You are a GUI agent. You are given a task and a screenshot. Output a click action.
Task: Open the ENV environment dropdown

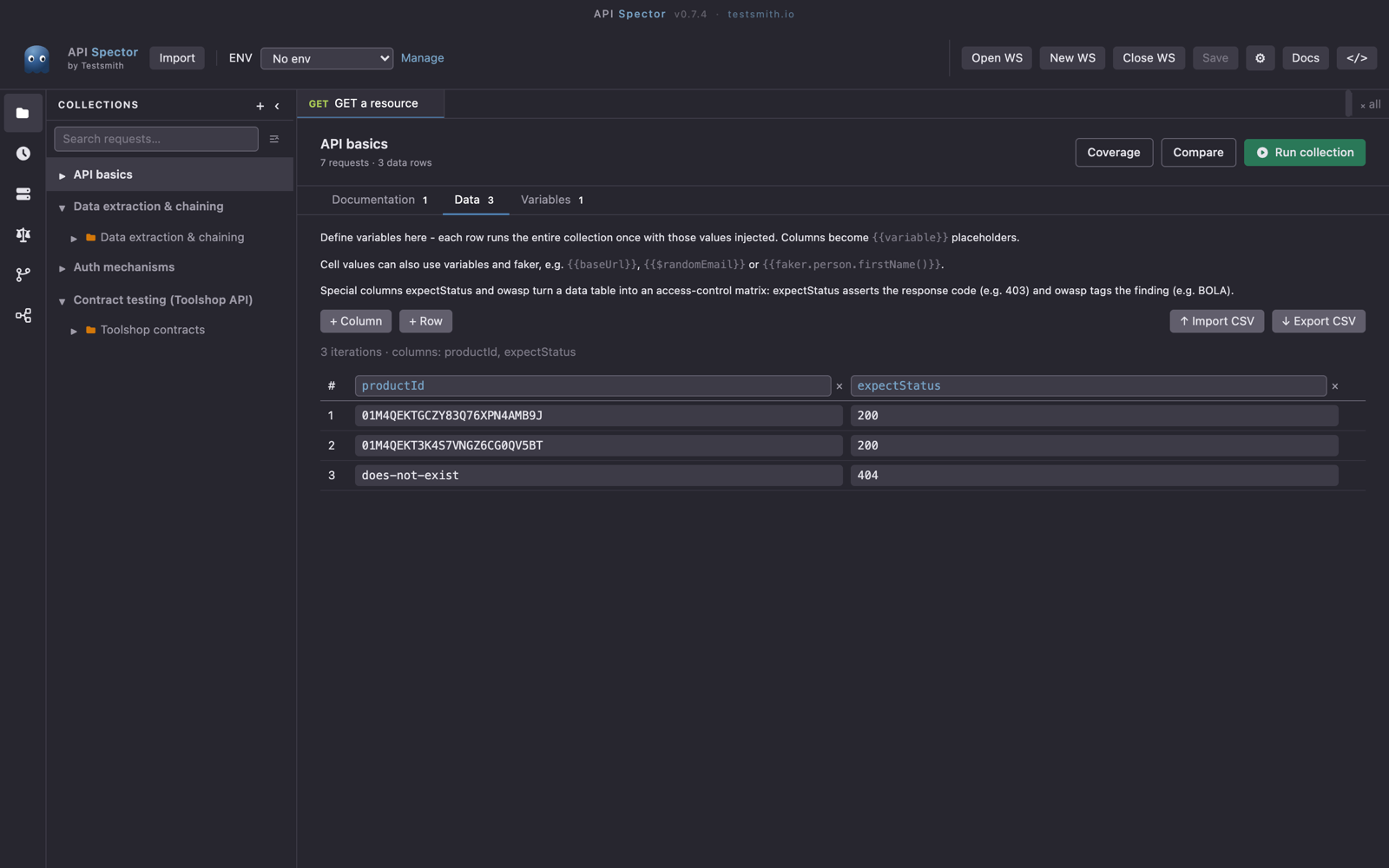pos(326,58)
